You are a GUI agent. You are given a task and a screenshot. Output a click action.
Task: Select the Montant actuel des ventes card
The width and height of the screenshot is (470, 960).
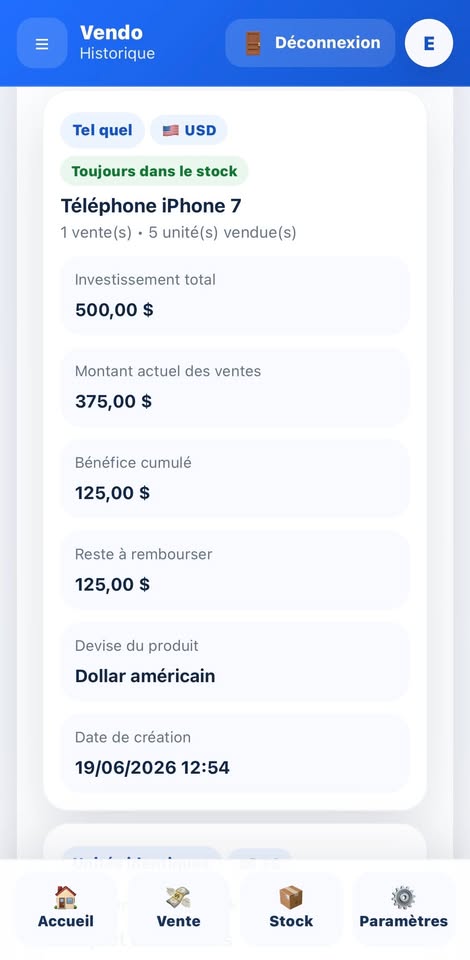[235, 387]
